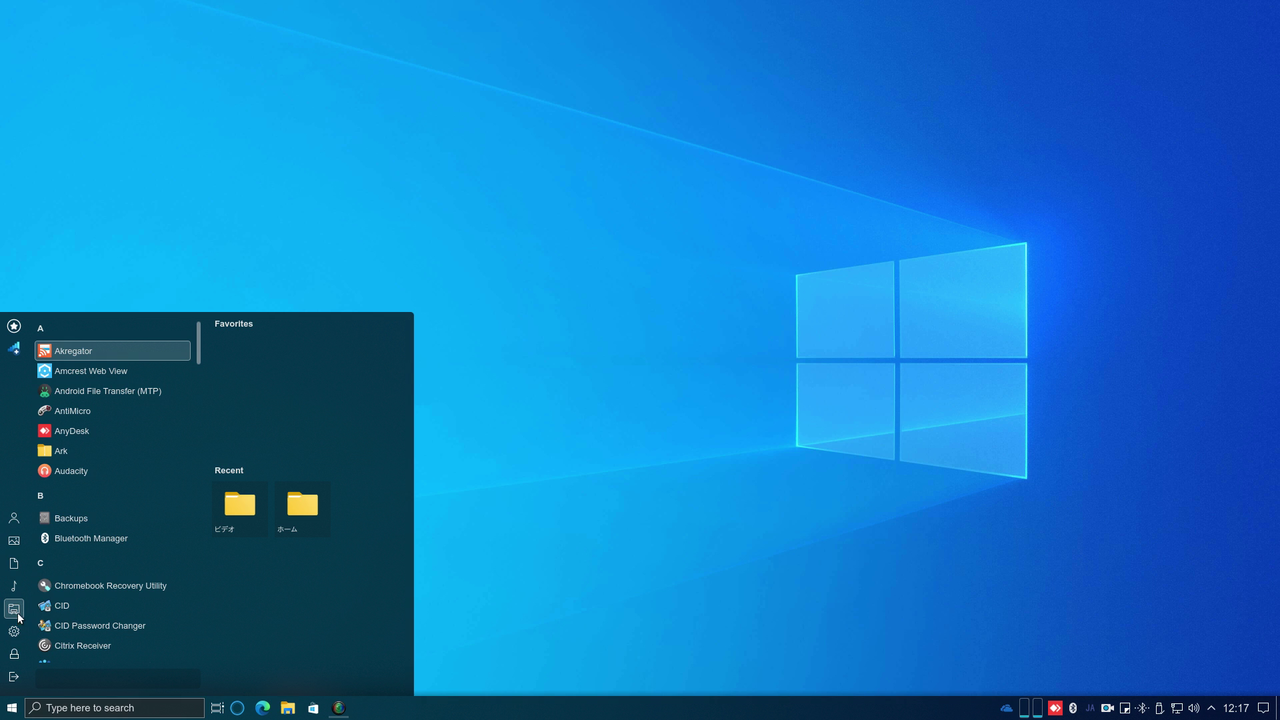The image size is (1280, 720).
Task: Open Audacity audio editor
Action: tap(112, 471)
